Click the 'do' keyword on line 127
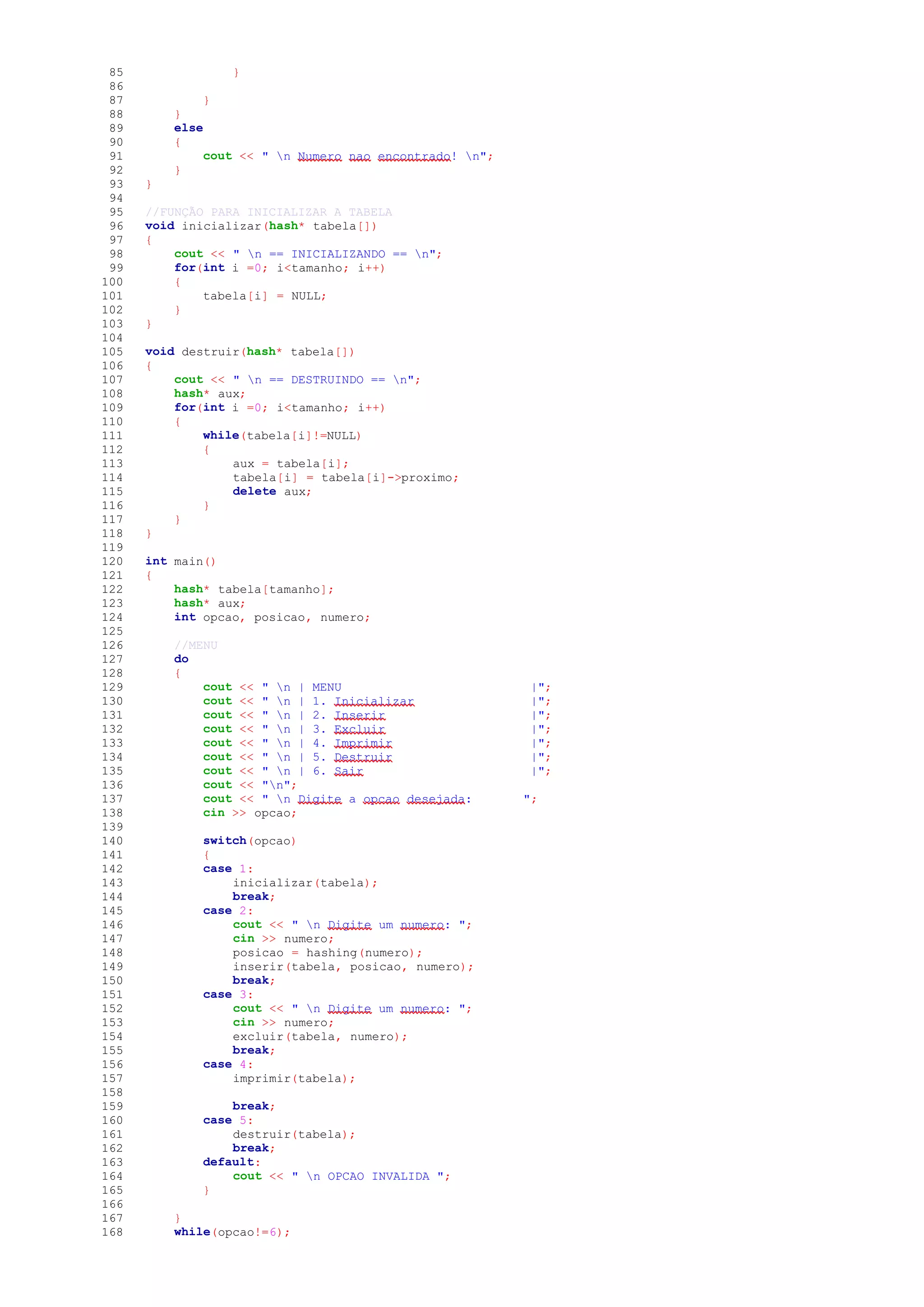 (x=181, y=658)
